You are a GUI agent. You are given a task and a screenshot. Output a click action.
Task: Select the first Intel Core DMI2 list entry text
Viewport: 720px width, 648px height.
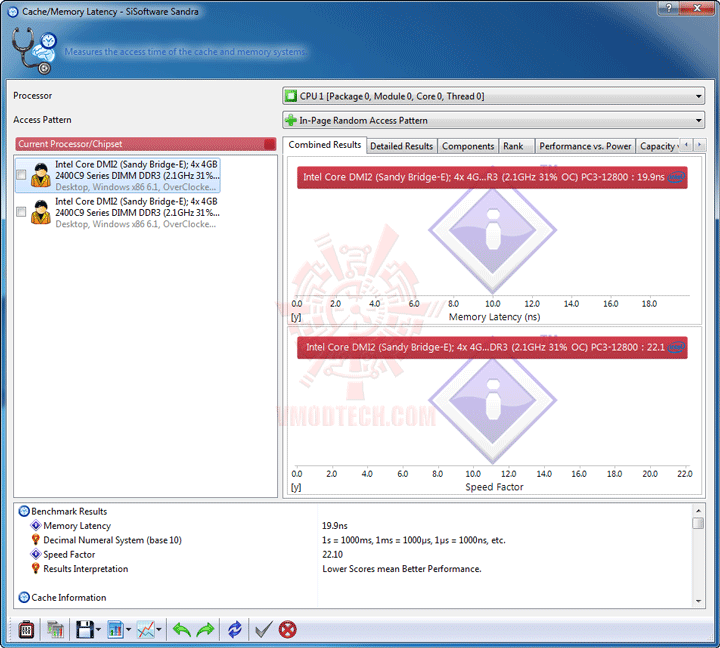click(137, 175)
